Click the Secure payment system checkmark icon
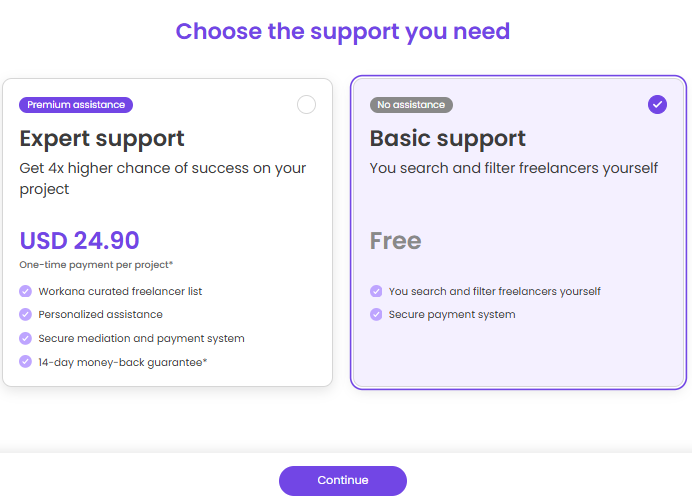Screen dimensions: 692x499 pyautogui.click(x=376, y=314)
